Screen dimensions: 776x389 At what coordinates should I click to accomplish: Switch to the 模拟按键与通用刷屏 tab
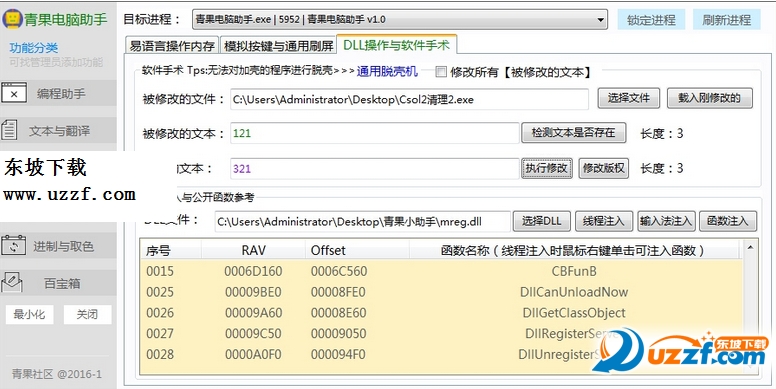pos(278,46)
